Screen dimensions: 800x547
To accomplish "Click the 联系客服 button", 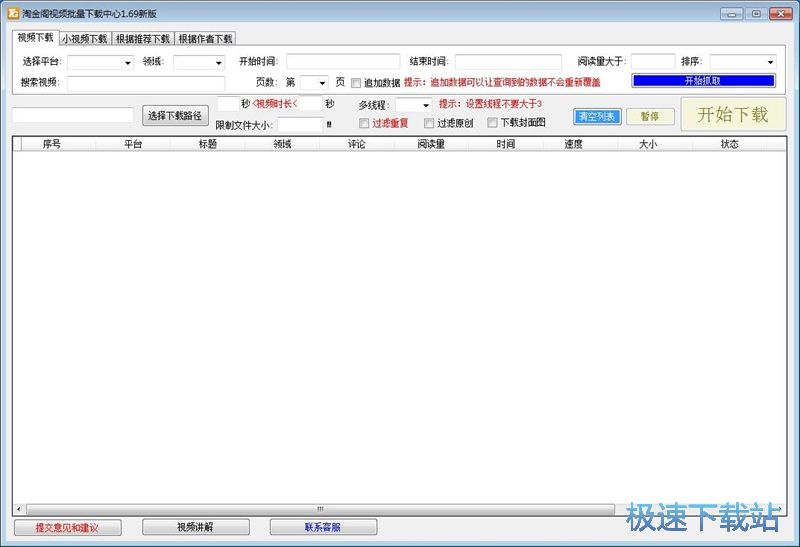I will pos(323,527).
